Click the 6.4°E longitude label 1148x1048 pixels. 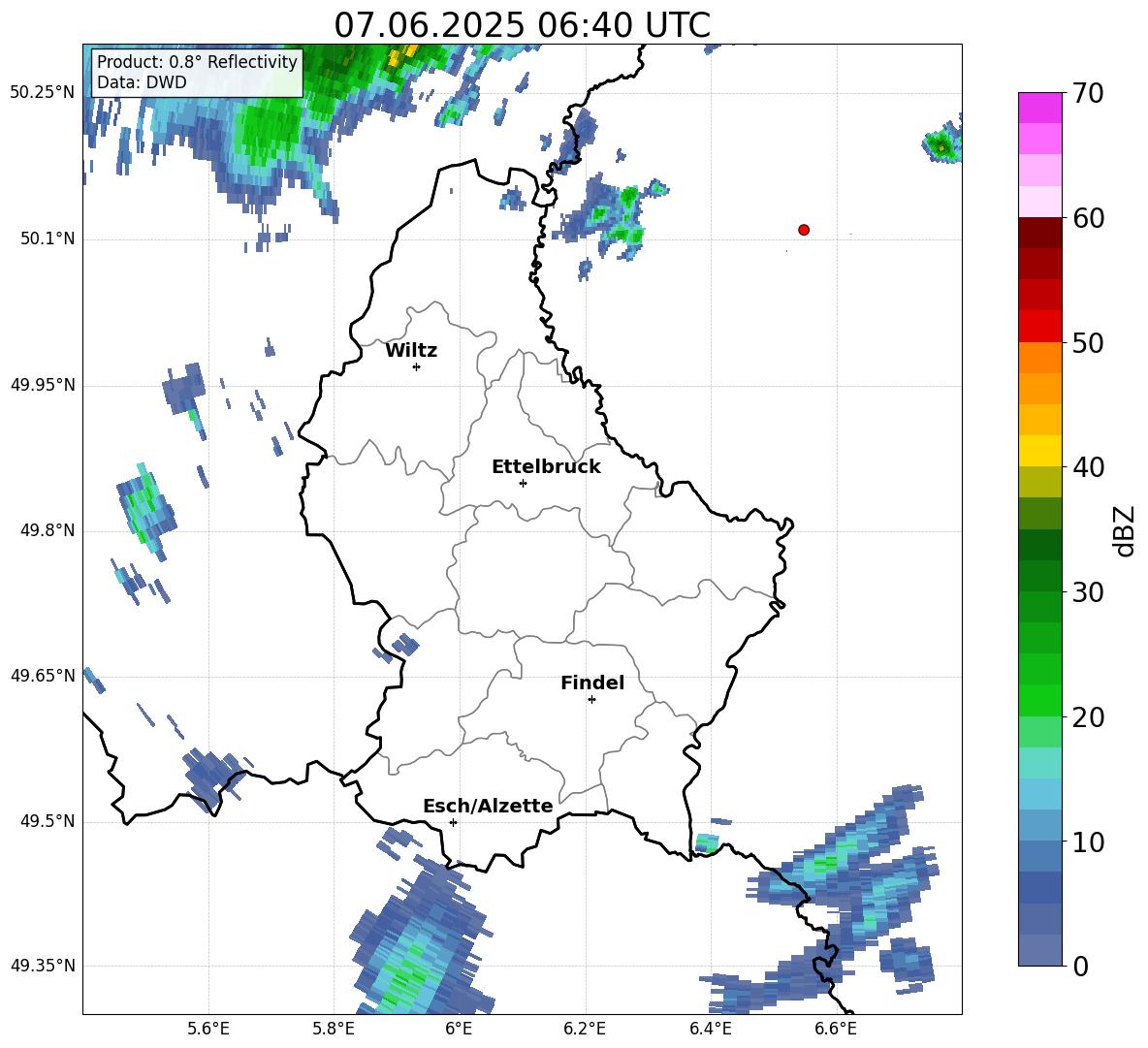tap(710, 1029)
